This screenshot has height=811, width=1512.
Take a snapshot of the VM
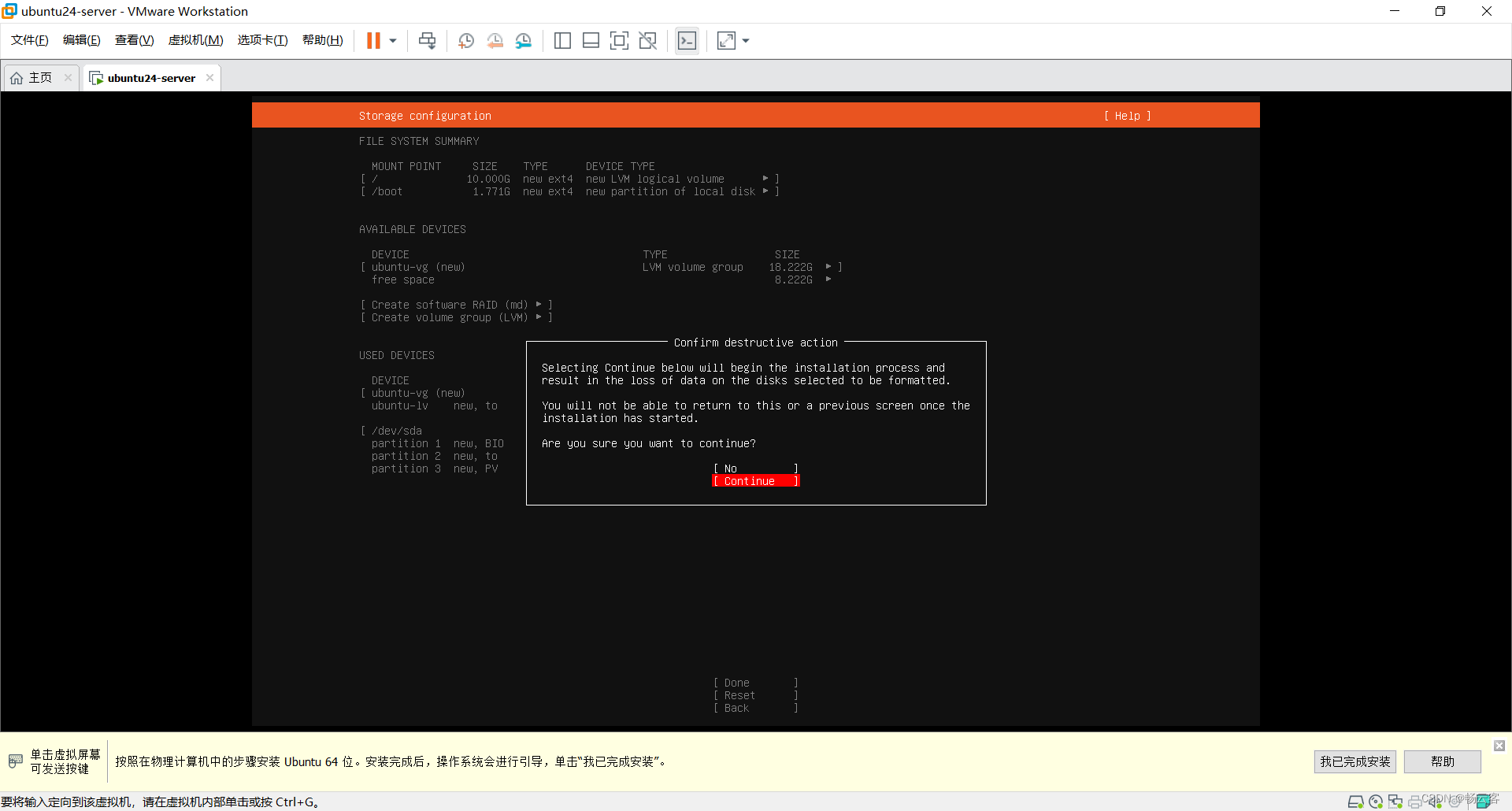tap(466, 41)
